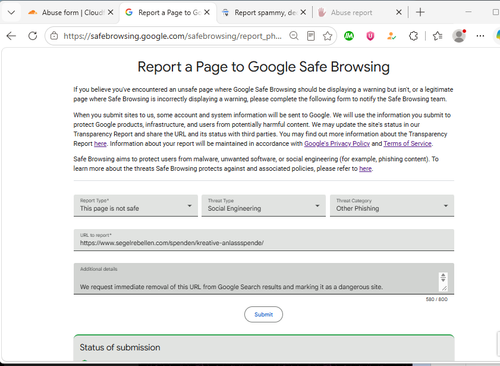This screenshot has width=500, height=366.
Task: Click the page title Report a Page heading
Action: [263, 67]
